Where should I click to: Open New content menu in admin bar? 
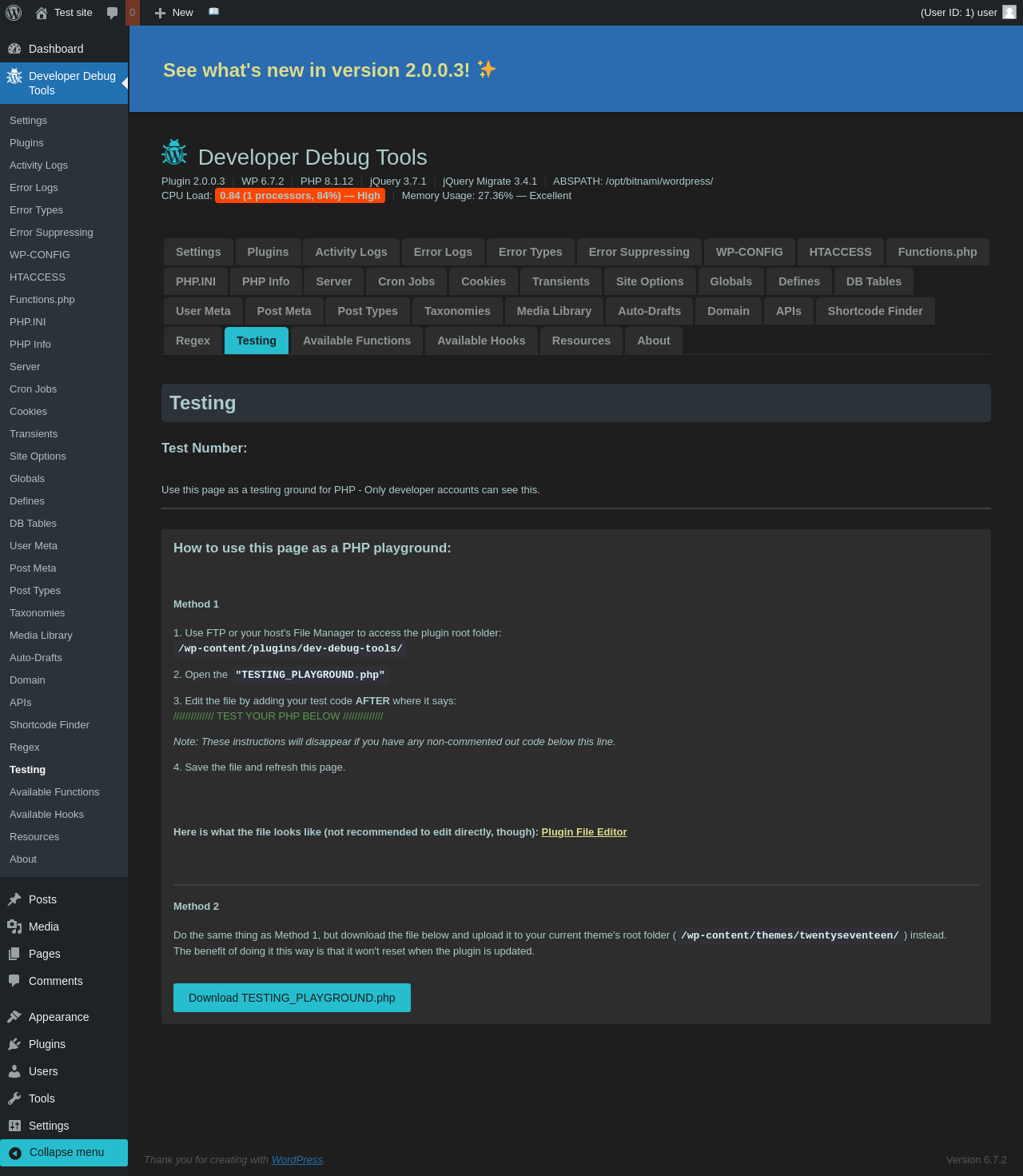(x=174, y=13)
